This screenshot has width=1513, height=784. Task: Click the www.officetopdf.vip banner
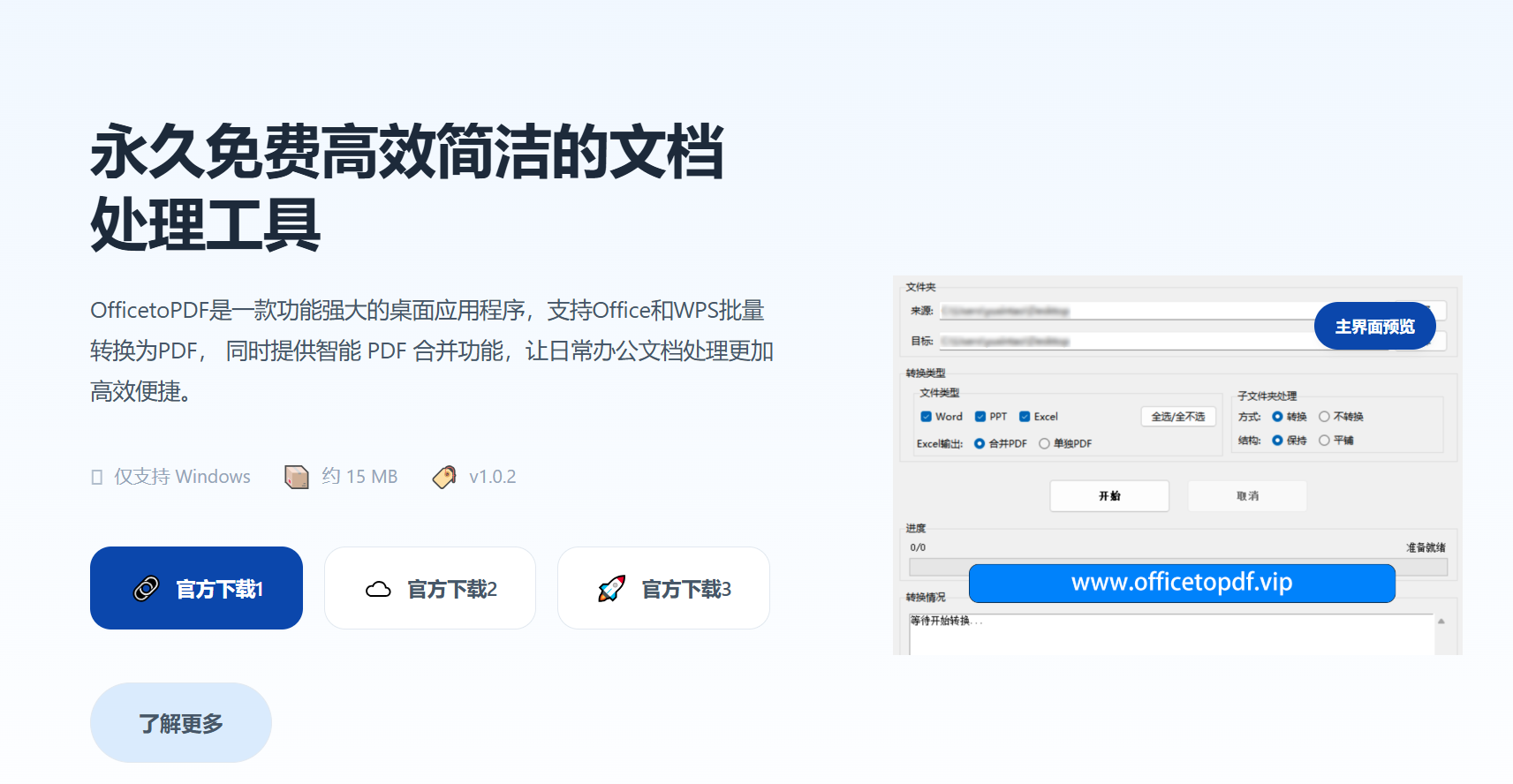(x=1182, y=583)
